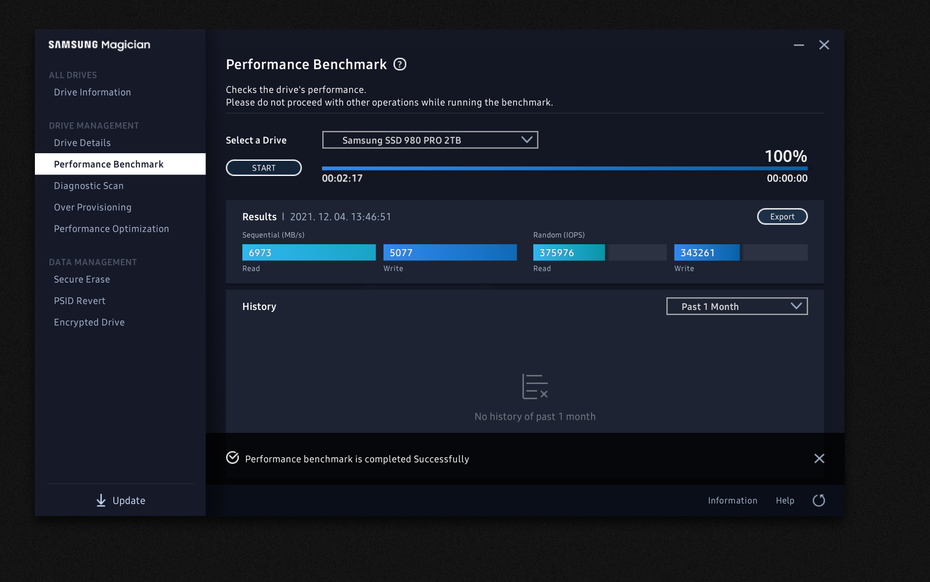
Task: Open Drive Information page
Action: pyautogui.click(x=92, y=92)
